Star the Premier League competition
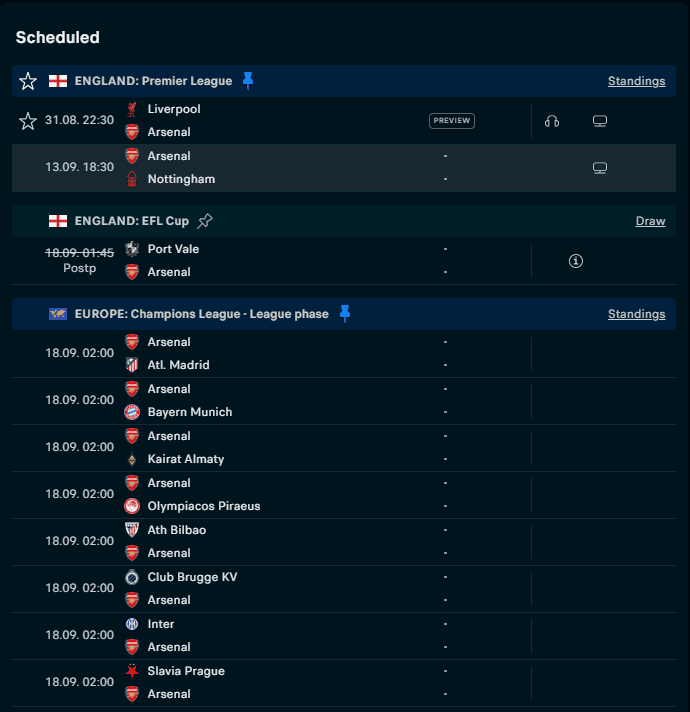The width and height of the screenshot is (690, 712). coord(28,81)
